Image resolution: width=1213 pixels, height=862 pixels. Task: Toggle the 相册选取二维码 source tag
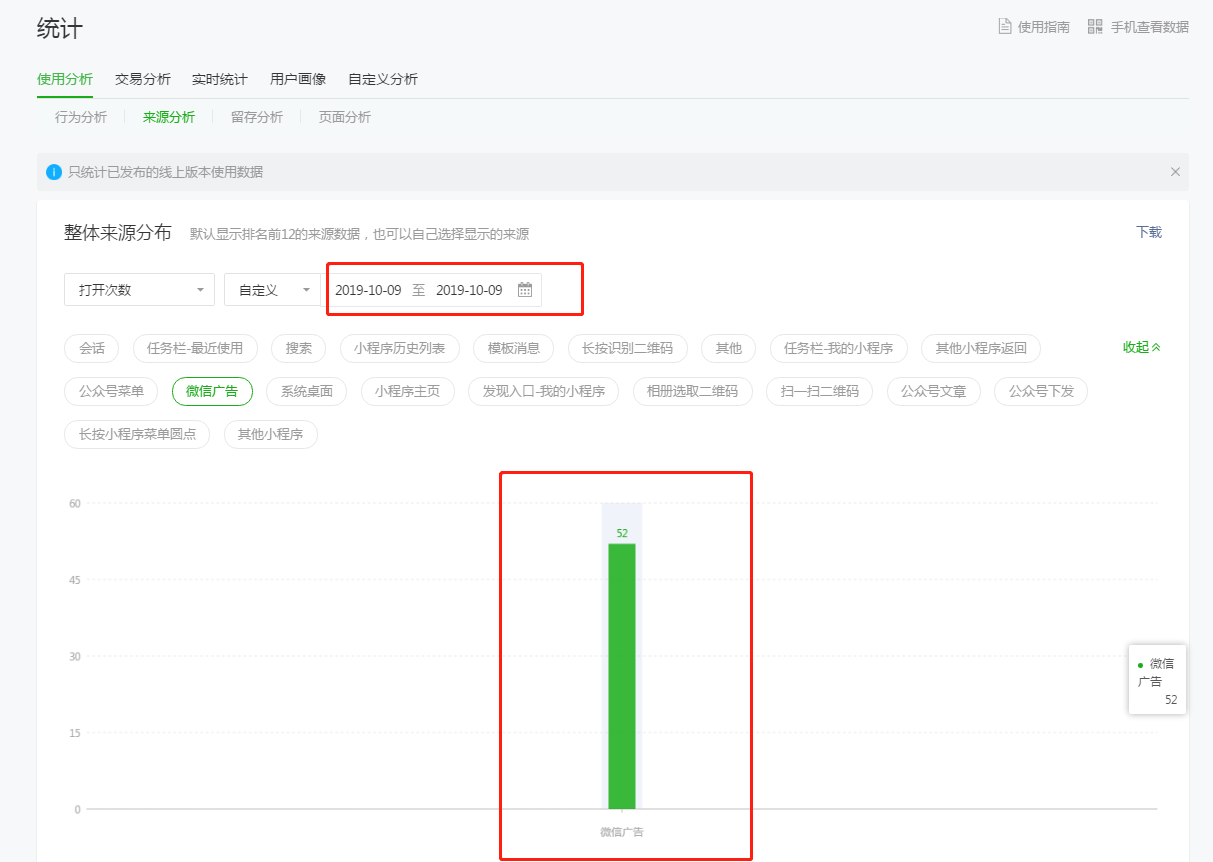tap(692, 391)
